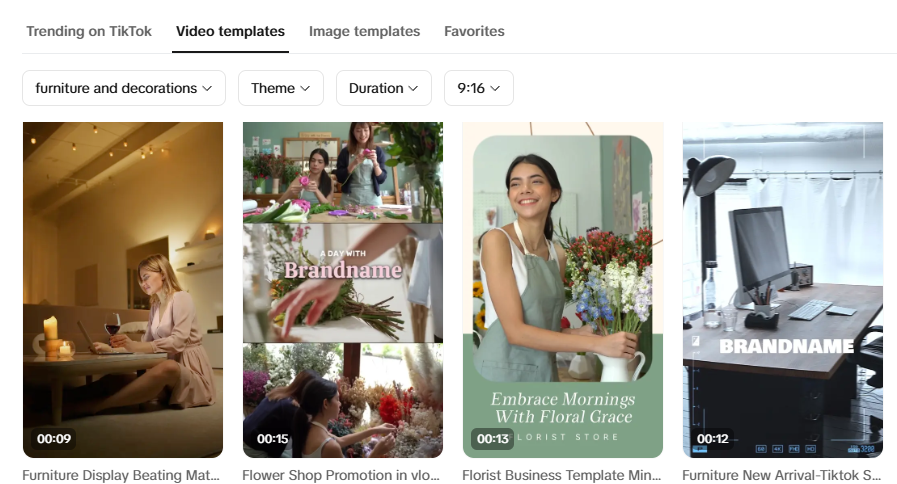Open the Duration filter dropdown
The width and height of the screenshot is (897, 484).
tap(383, 88)
